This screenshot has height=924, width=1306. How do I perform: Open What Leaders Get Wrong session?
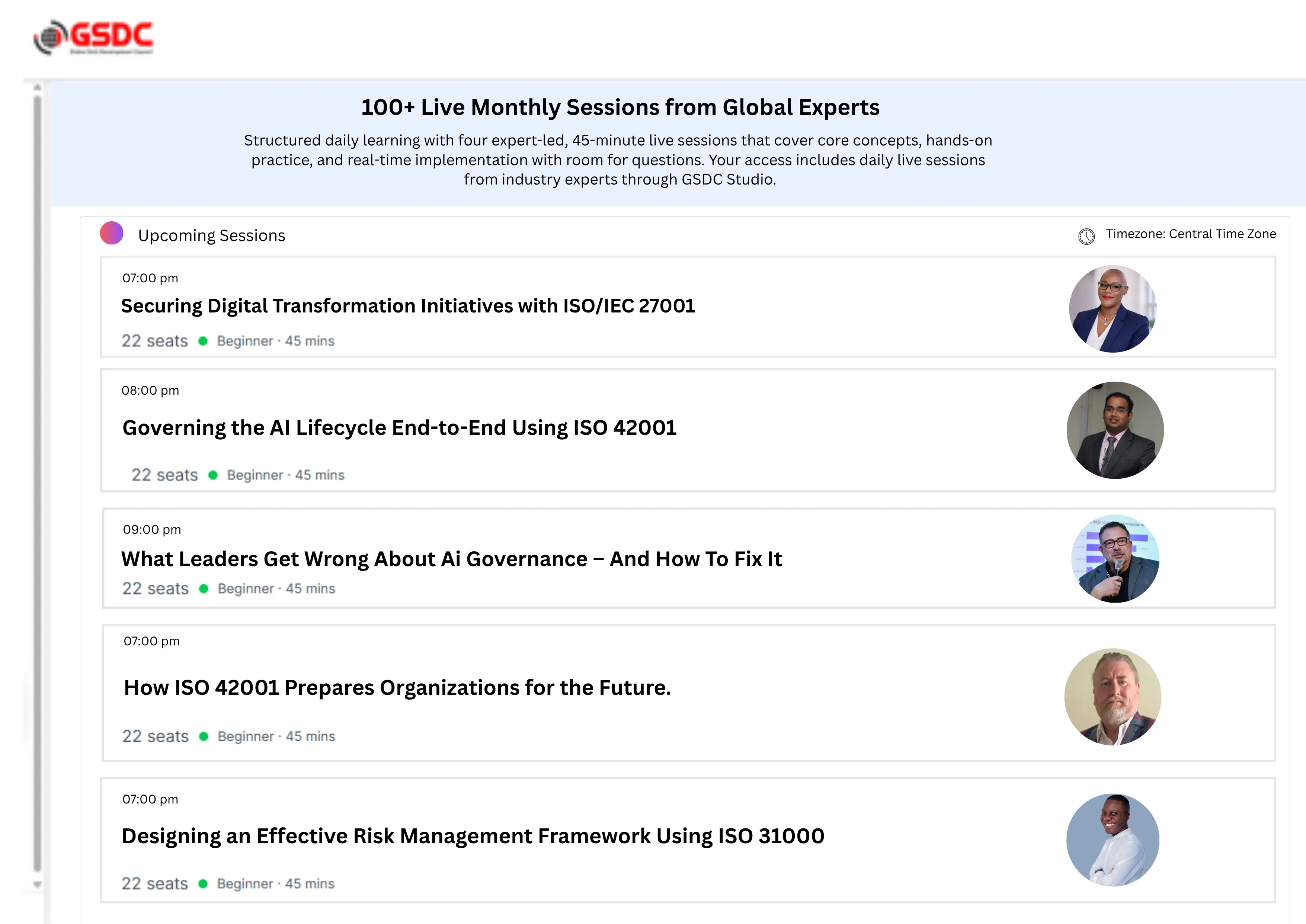tap(451, 559)
